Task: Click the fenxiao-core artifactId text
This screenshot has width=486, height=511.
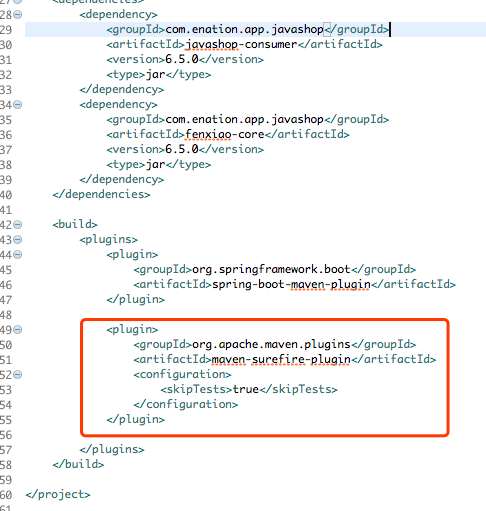Action: point(225,134)
